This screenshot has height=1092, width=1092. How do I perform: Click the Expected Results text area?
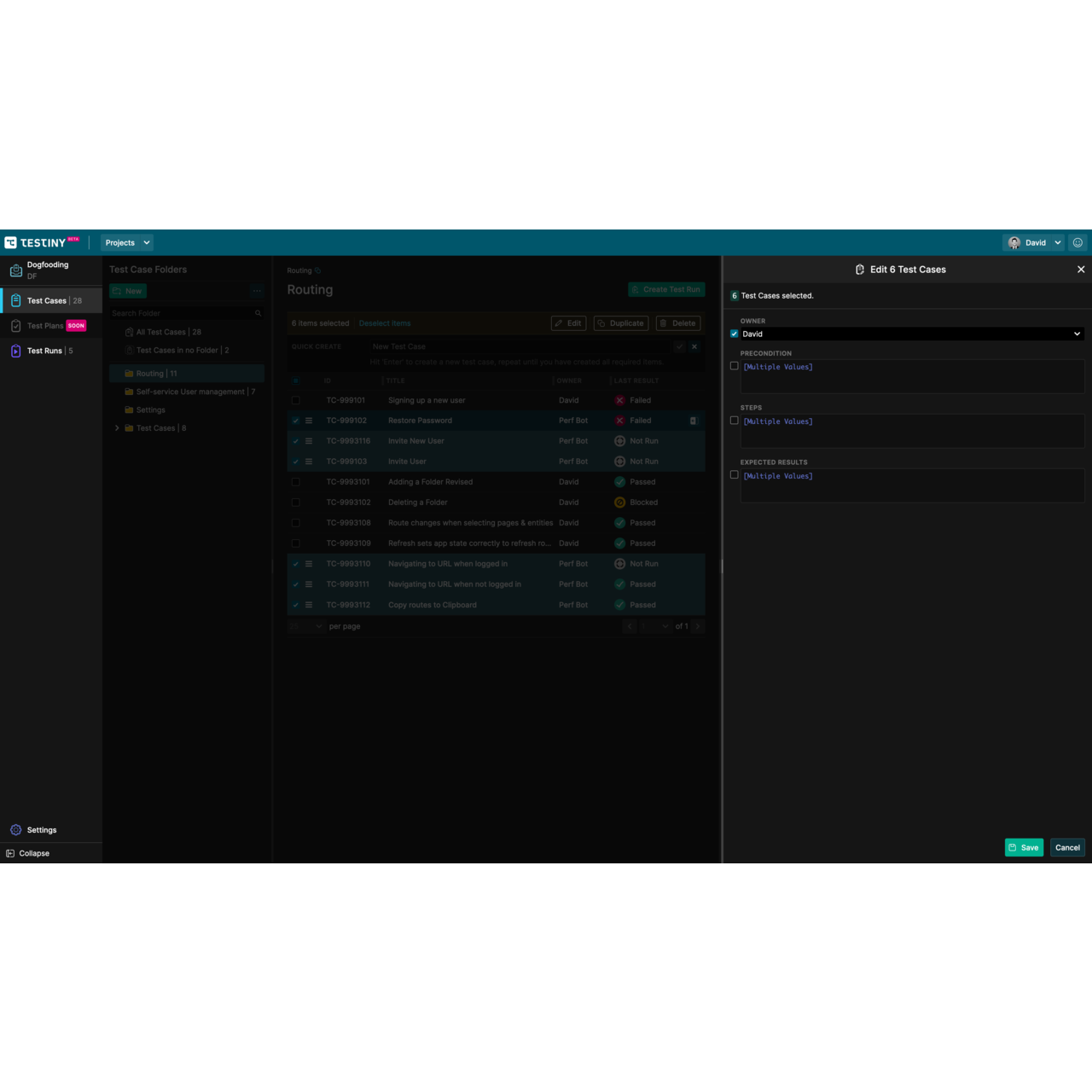[x=912, y=485]
